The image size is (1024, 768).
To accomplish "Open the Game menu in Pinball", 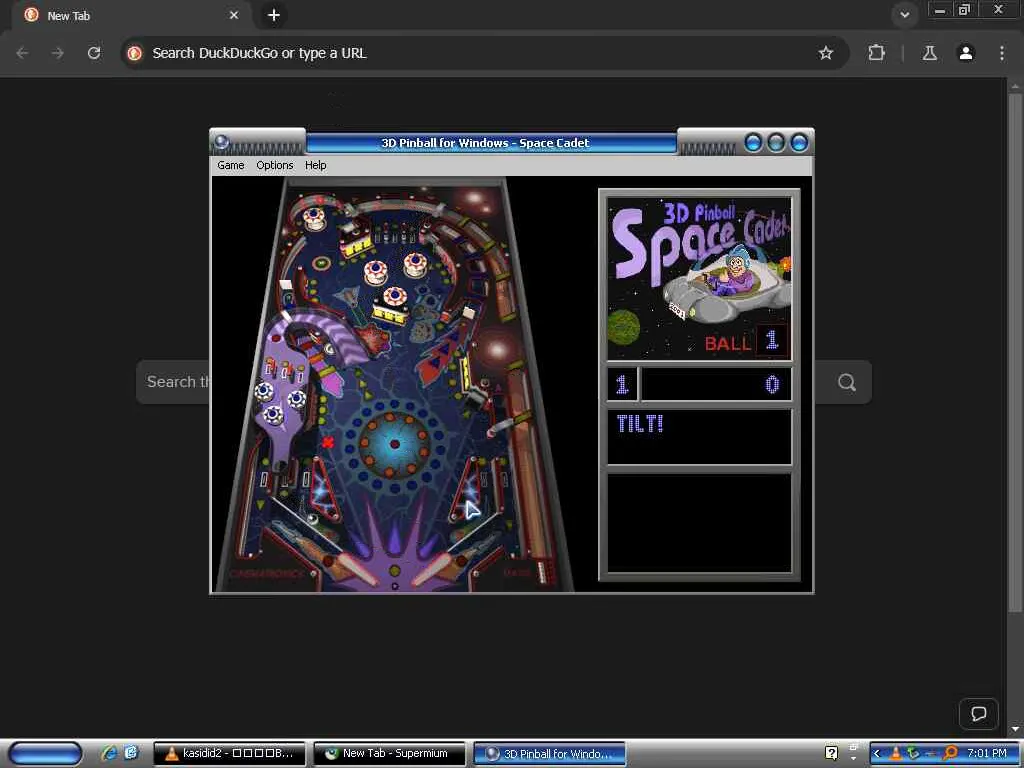I will click(x=231, y=165).
